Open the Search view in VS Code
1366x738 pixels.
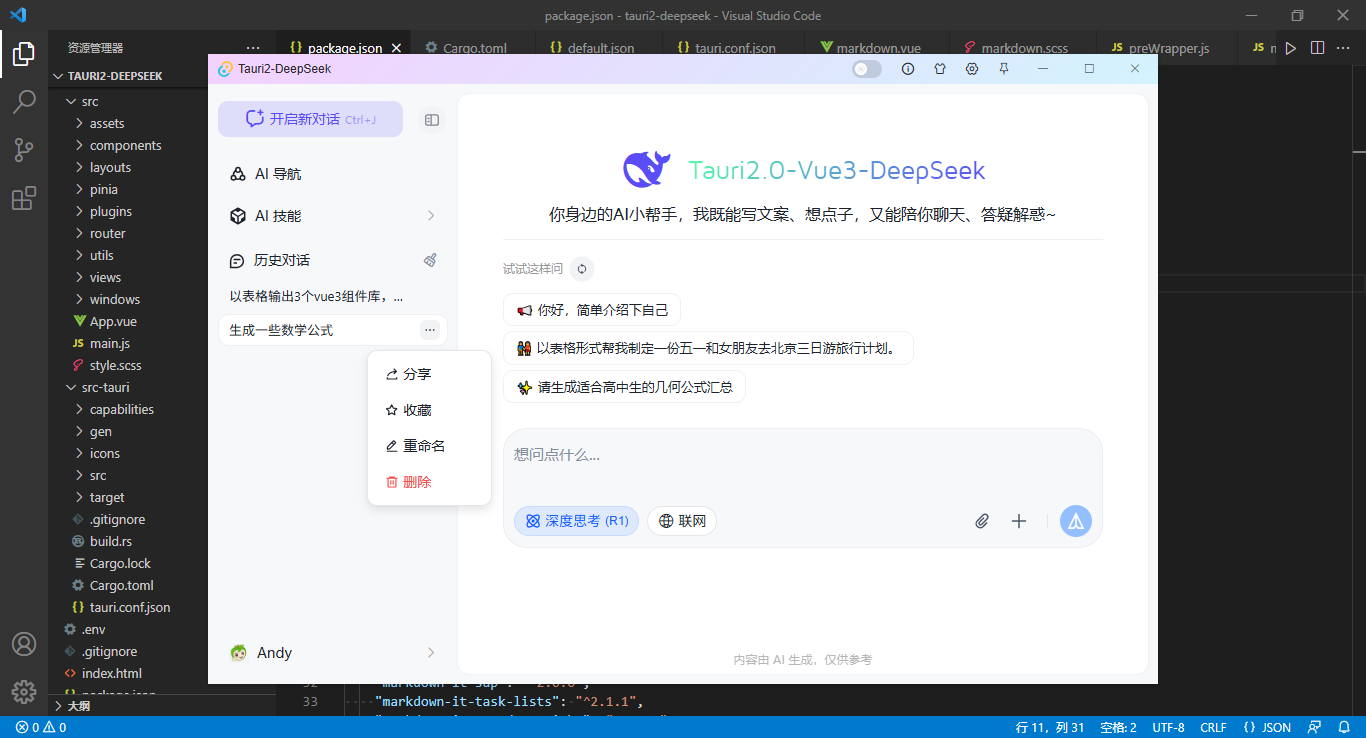pyautogui.click(x=24, y=102)
